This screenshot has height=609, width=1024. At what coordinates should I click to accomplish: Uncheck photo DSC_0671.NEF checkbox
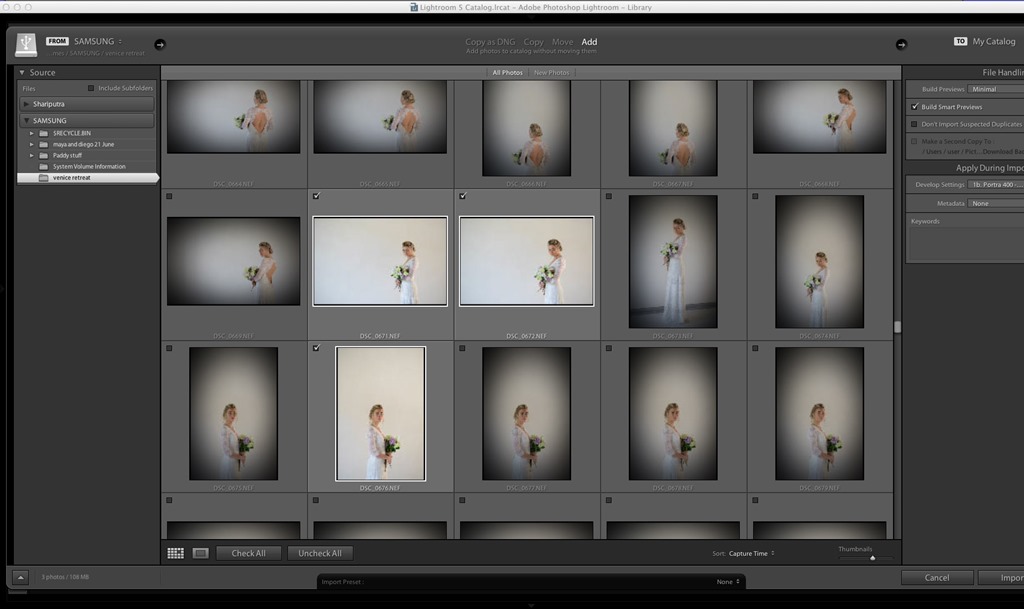click(316, 196)
